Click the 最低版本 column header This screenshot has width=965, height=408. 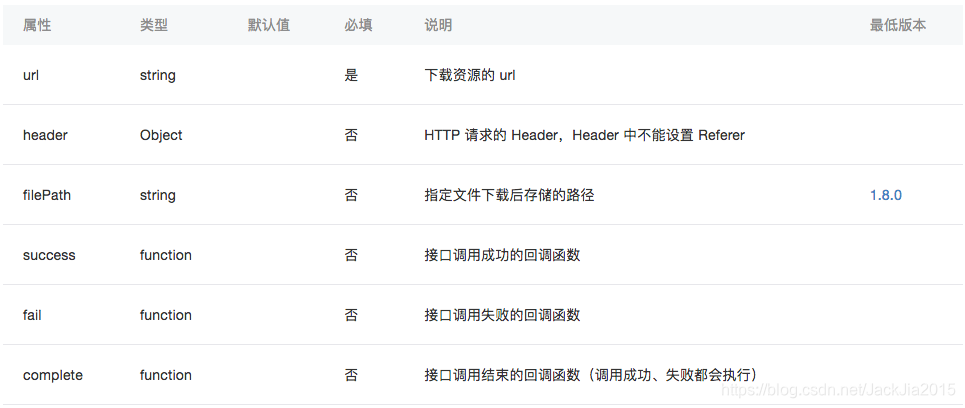(898, 25)
